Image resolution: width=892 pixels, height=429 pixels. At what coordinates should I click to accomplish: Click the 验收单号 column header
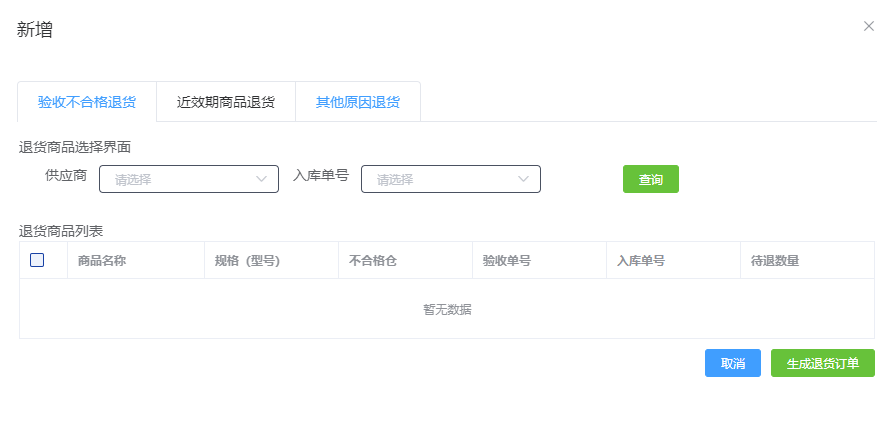tap(506, 261)
